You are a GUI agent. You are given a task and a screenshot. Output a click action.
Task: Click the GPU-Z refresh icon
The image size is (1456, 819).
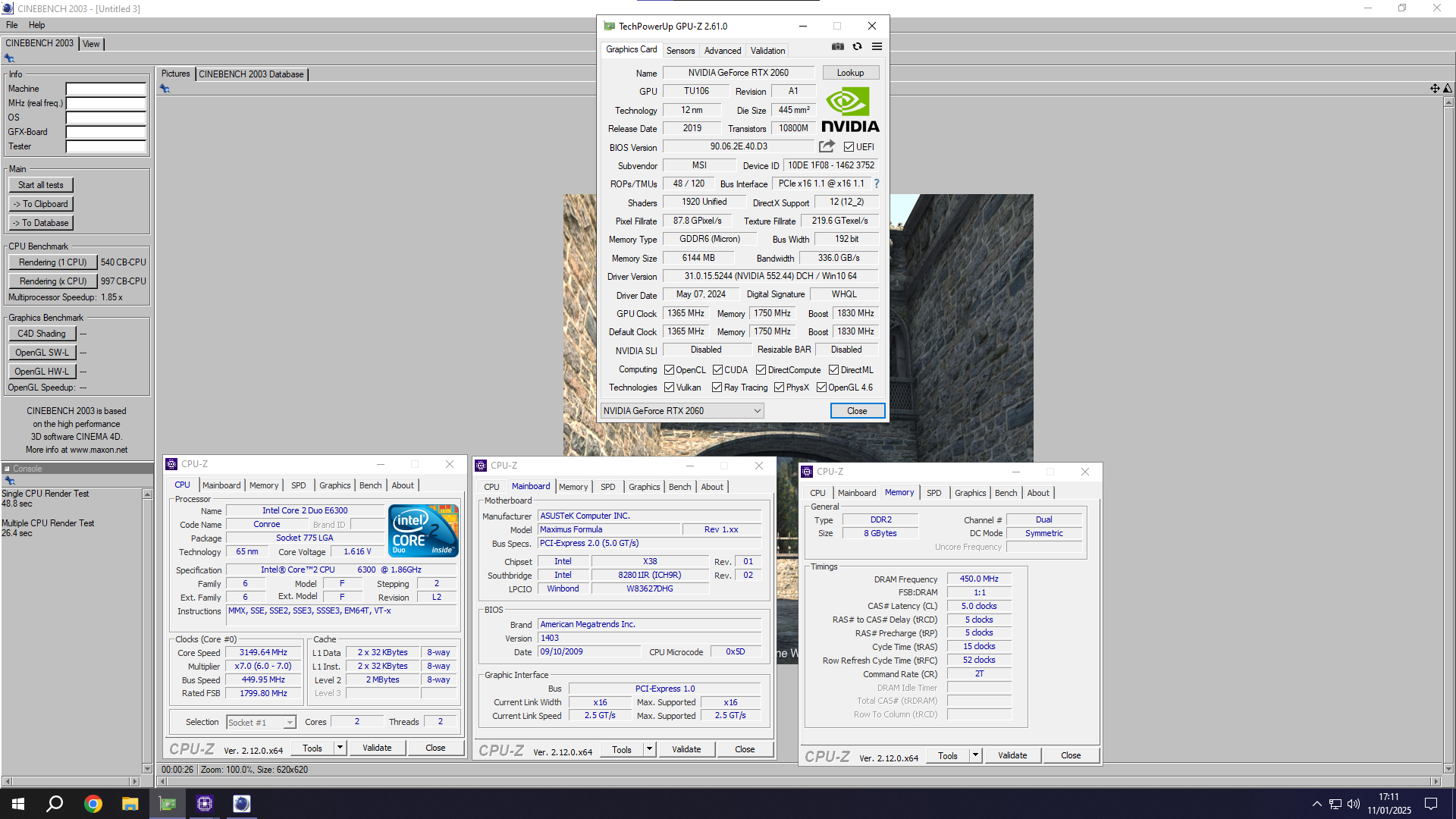point(858,47)
